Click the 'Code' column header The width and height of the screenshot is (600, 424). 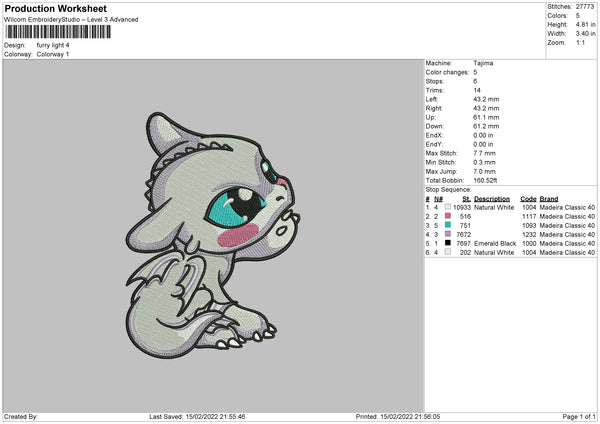coord(528,199)
